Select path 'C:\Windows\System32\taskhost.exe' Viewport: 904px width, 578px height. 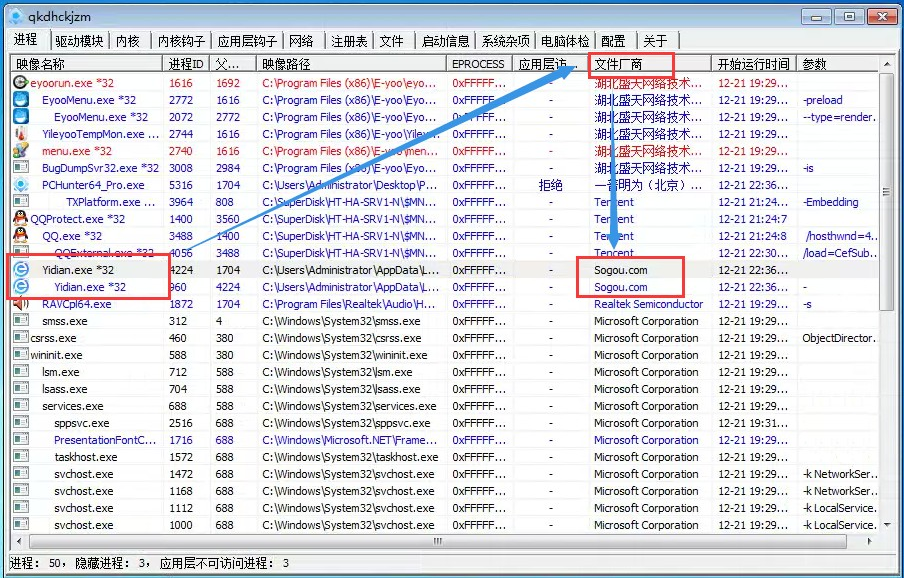point(350,457)
